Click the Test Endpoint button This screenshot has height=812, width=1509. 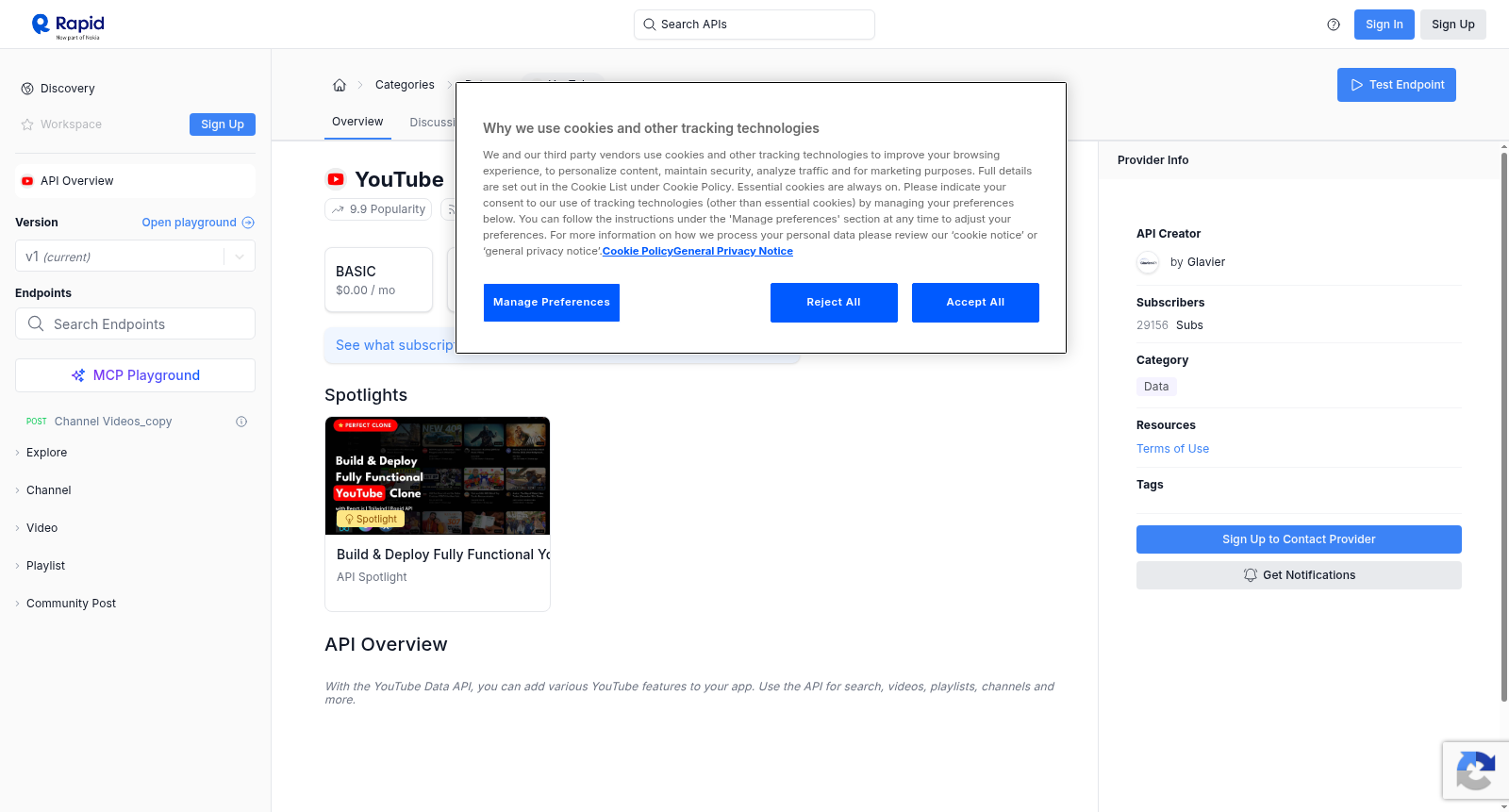[1397, 85]
